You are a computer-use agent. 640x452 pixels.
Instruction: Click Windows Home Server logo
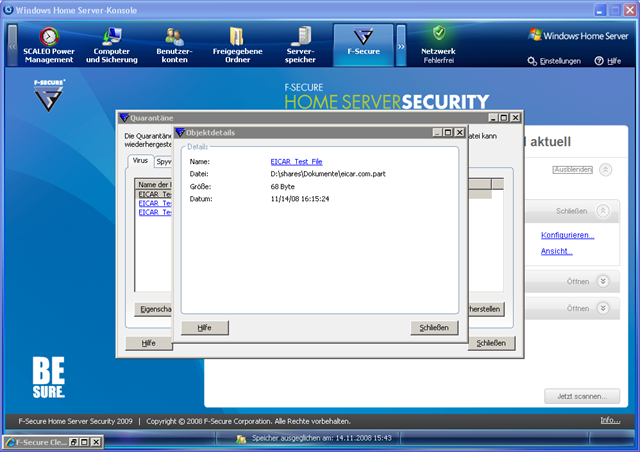tap(578, 36)
